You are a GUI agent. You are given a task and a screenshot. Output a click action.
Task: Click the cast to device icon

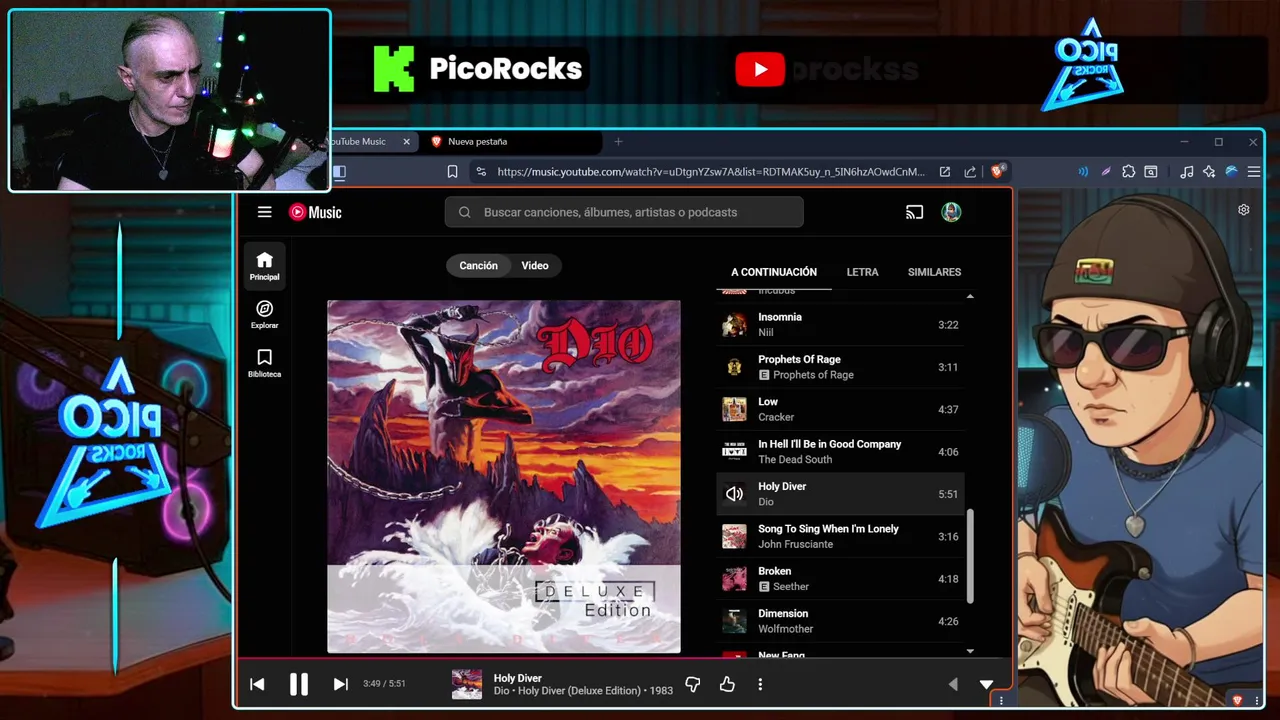coord(914,212)
